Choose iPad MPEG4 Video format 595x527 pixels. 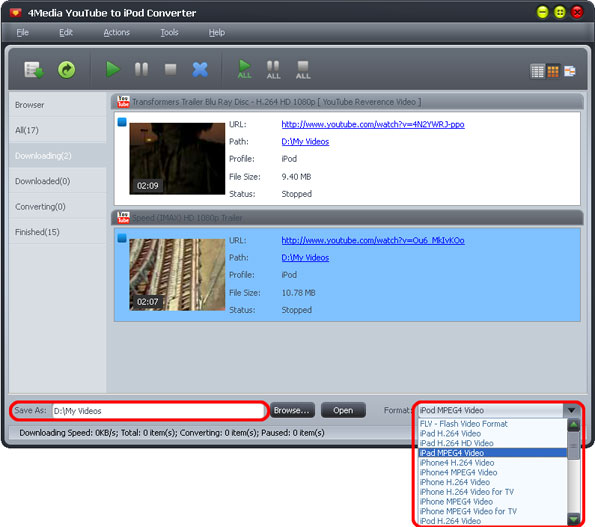[x=493, y=453]
